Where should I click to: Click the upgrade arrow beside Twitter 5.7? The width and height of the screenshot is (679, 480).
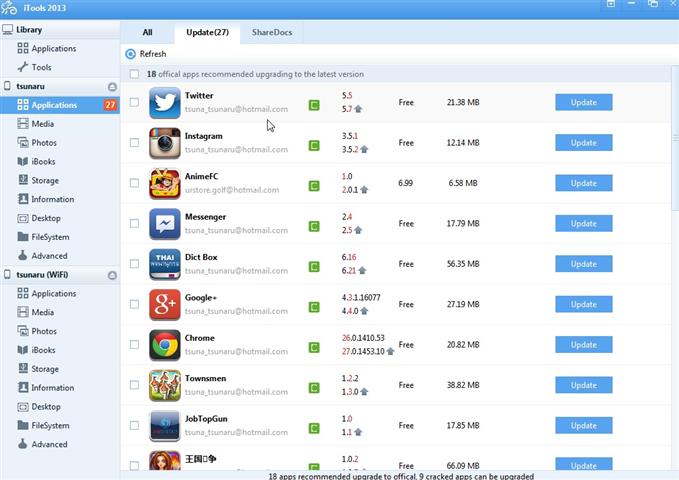pyautogui.click(x=358, y=109)
